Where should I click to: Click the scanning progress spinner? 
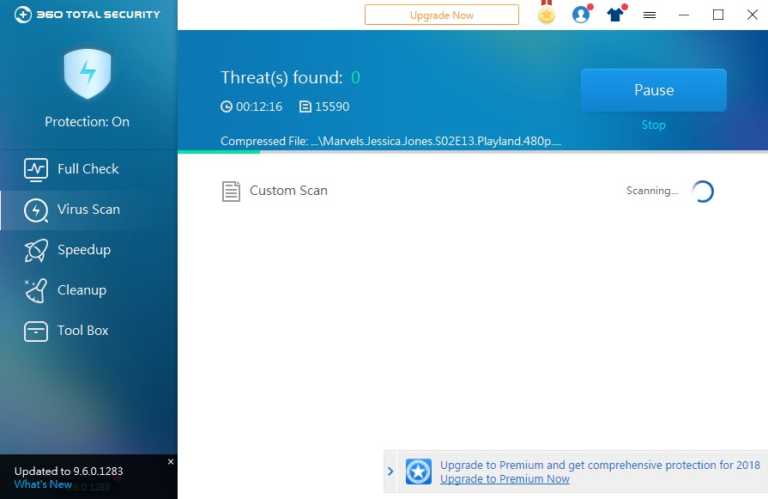pyautogui.click(x=703, y=191)
